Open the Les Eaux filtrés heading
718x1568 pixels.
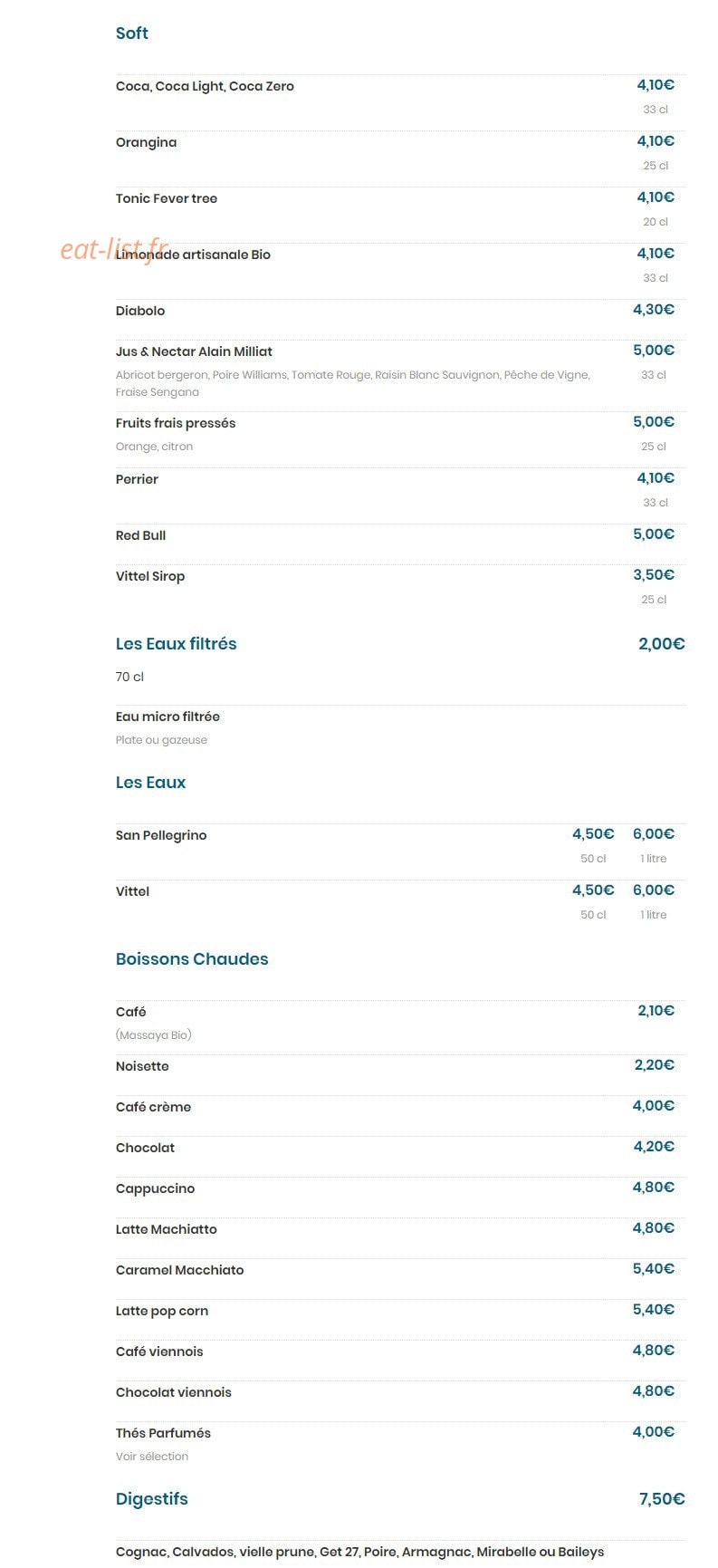pos(176,644)
